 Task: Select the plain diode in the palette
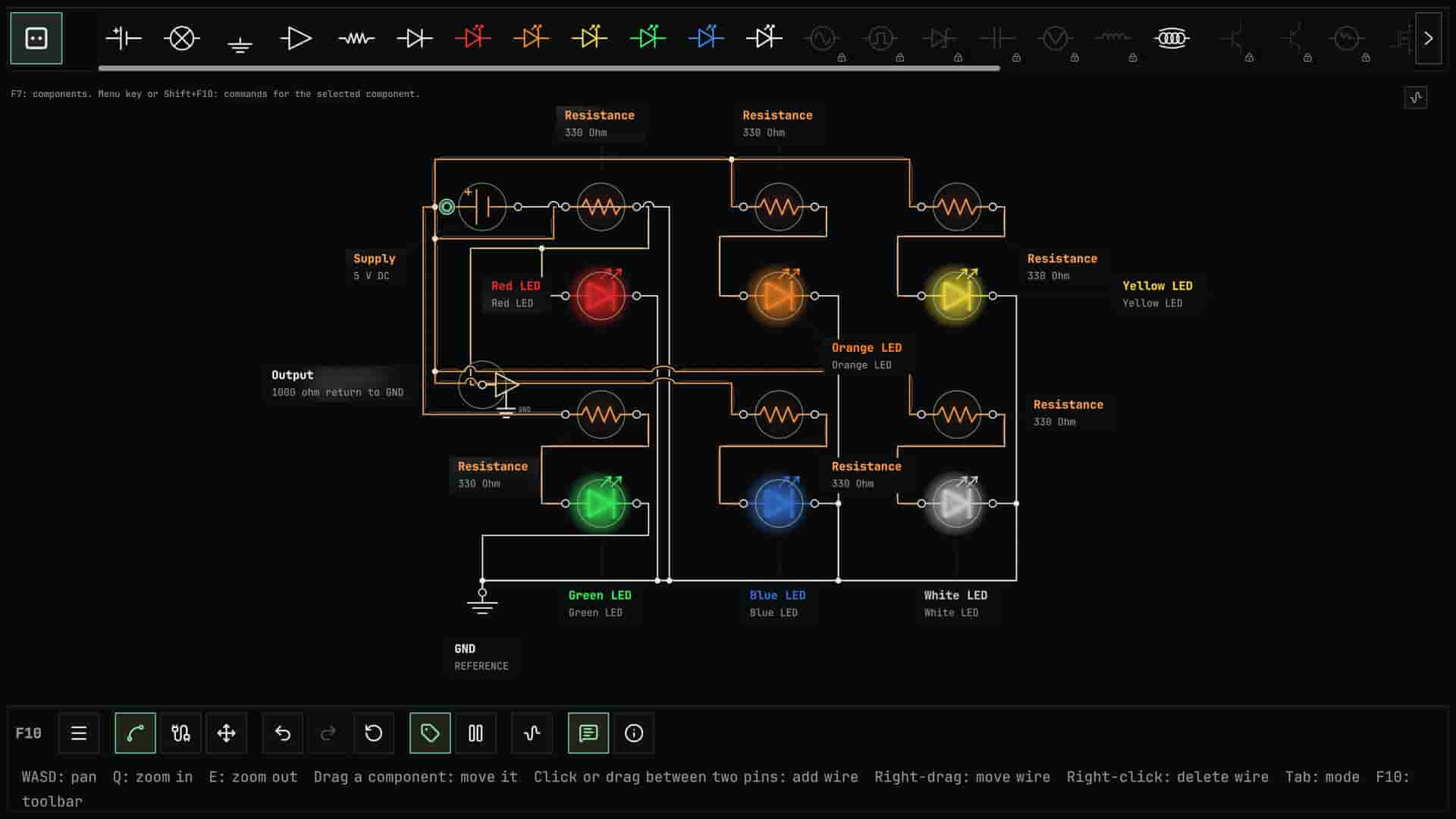click(x=415, y=38)
